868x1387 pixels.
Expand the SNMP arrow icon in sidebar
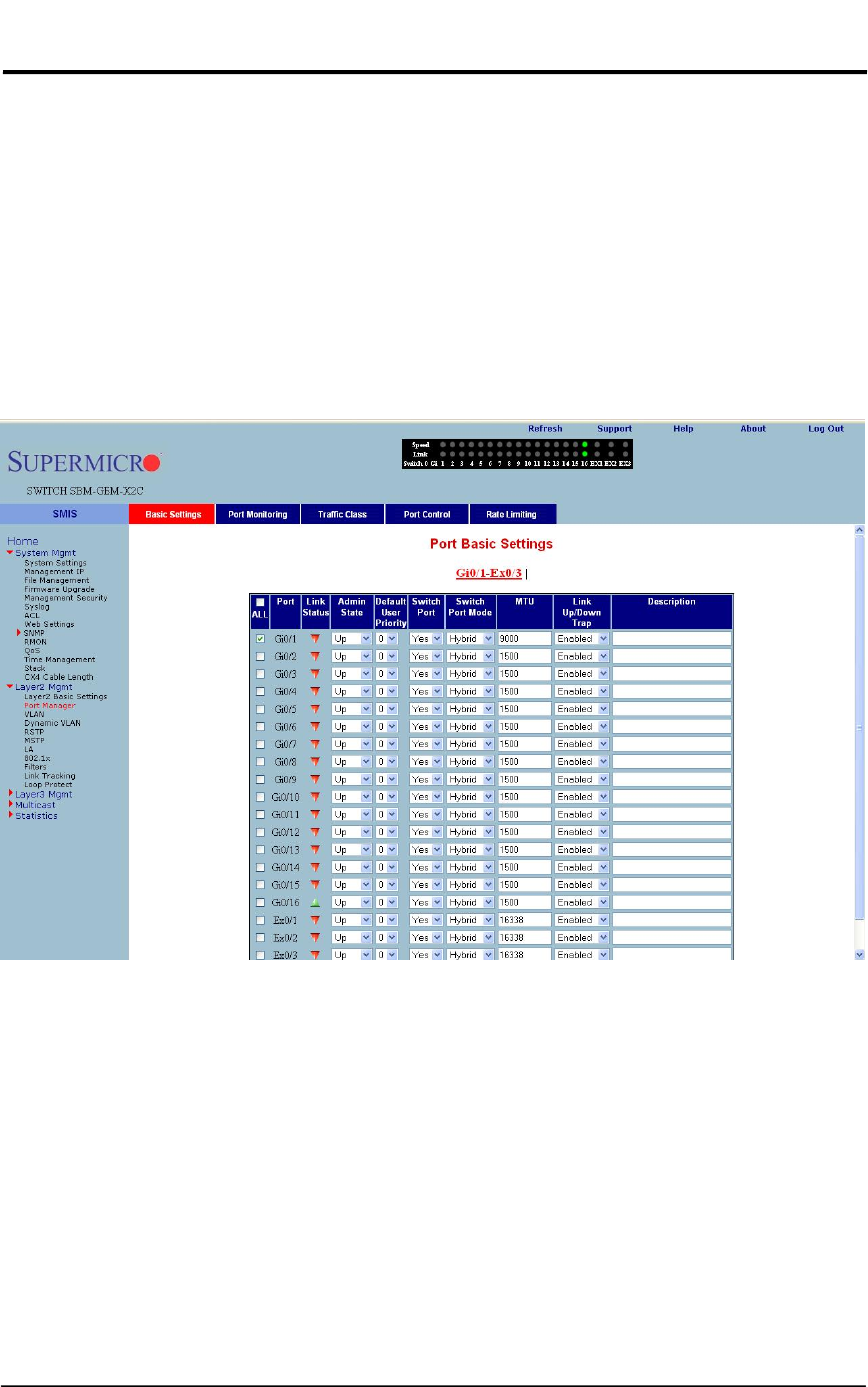coord(19,633)
